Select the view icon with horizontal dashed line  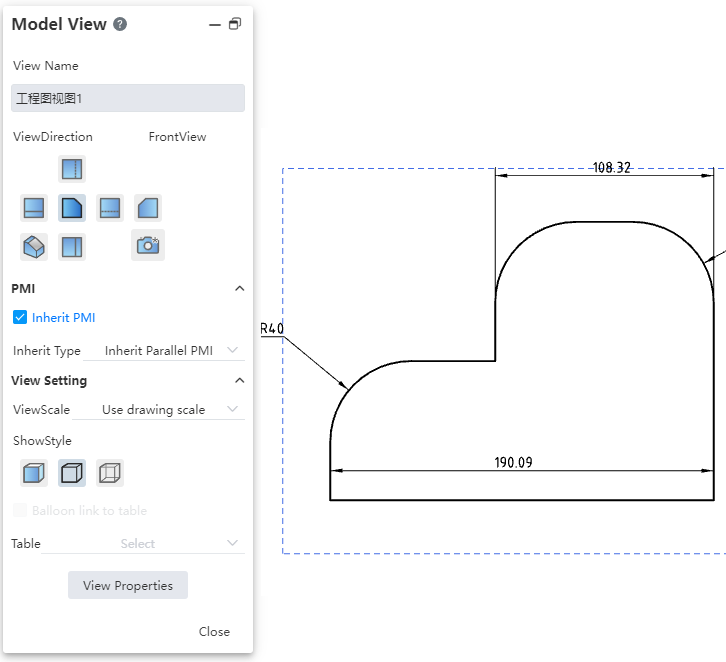click(x=110, y=208)
